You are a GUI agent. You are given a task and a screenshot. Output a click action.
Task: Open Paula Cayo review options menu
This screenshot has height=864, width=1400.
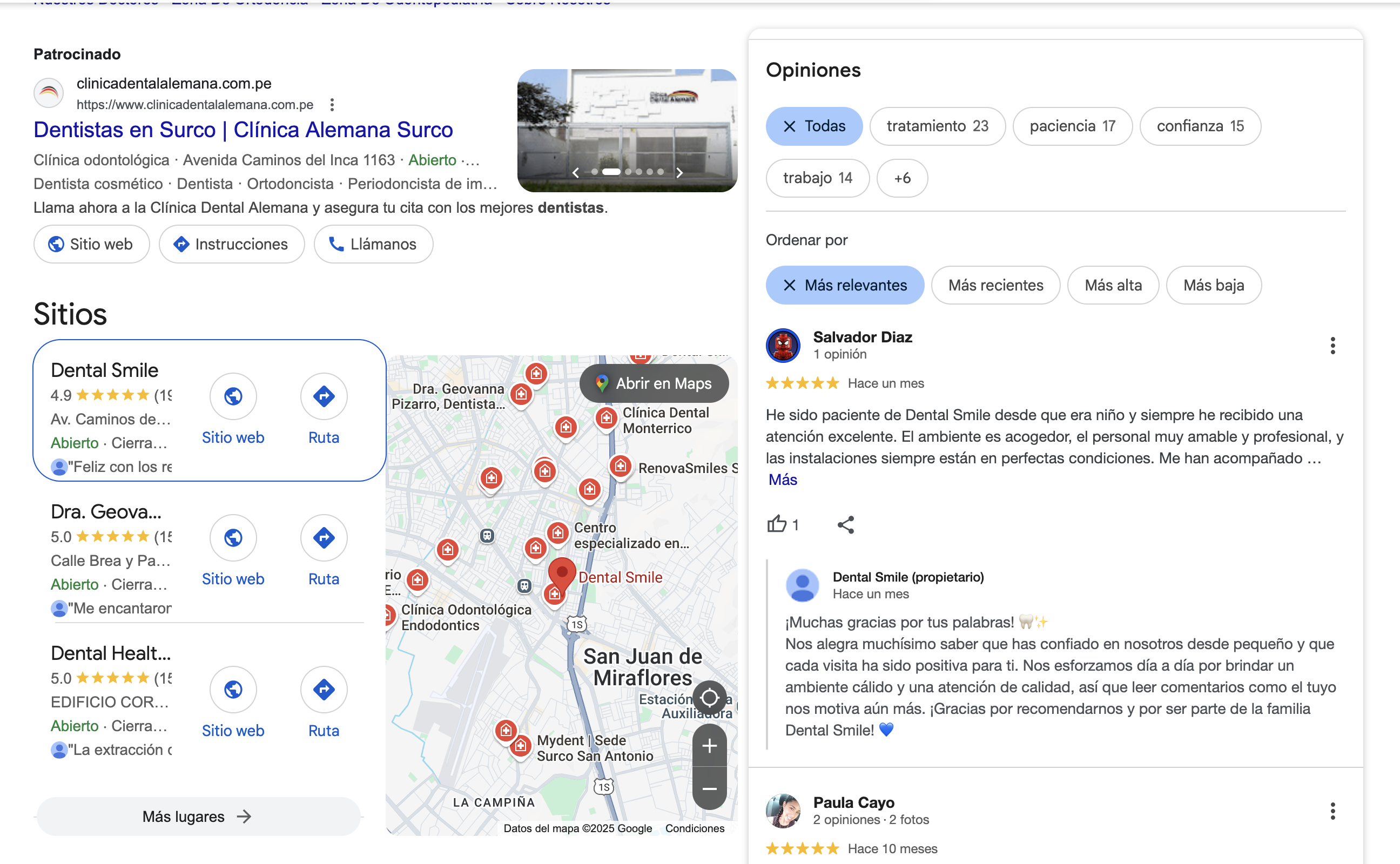(x=1332, y=811)
